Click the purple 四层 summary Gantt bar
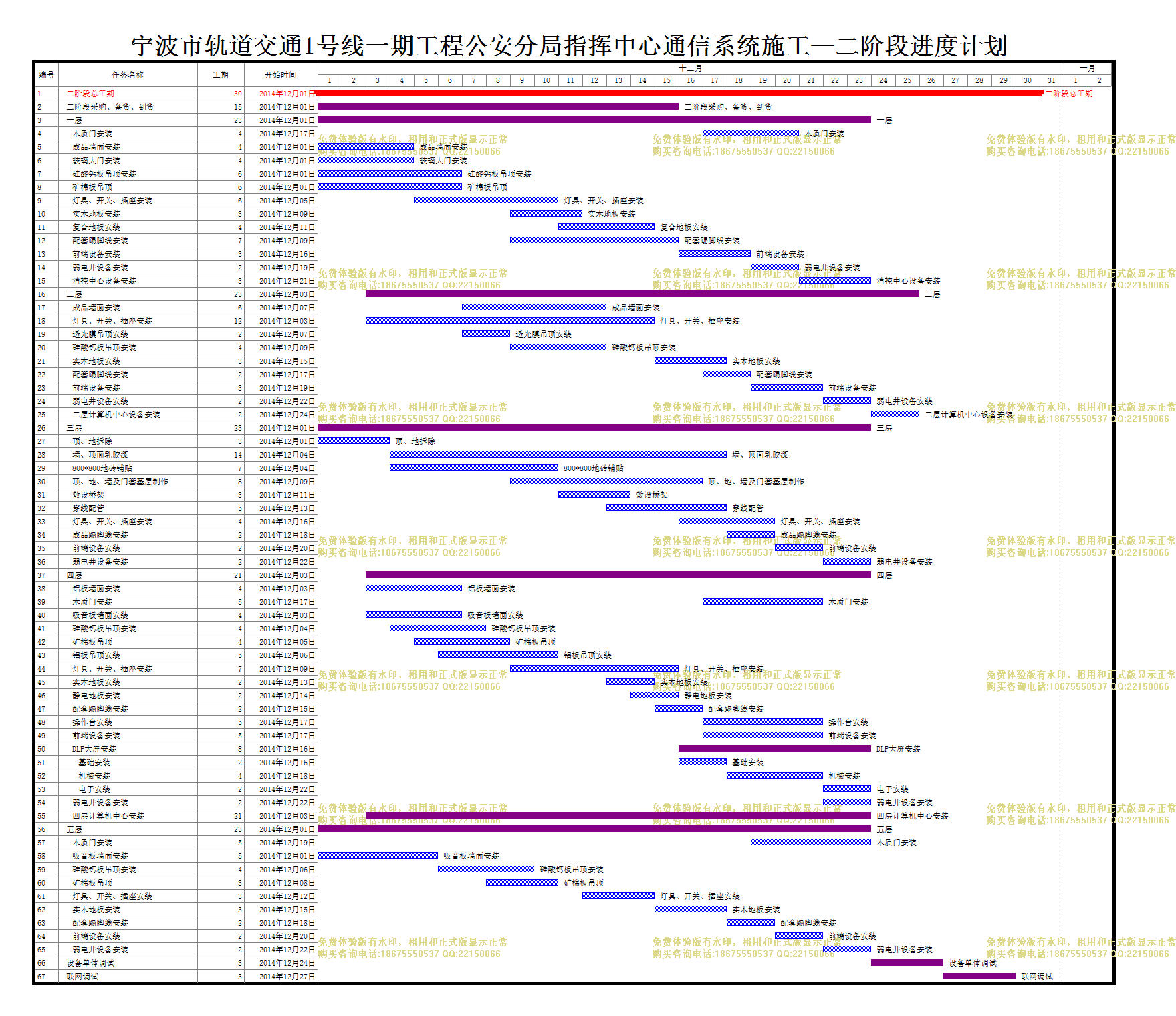Viewport: 1176px width, 1016px height. [x=618, y=575]
